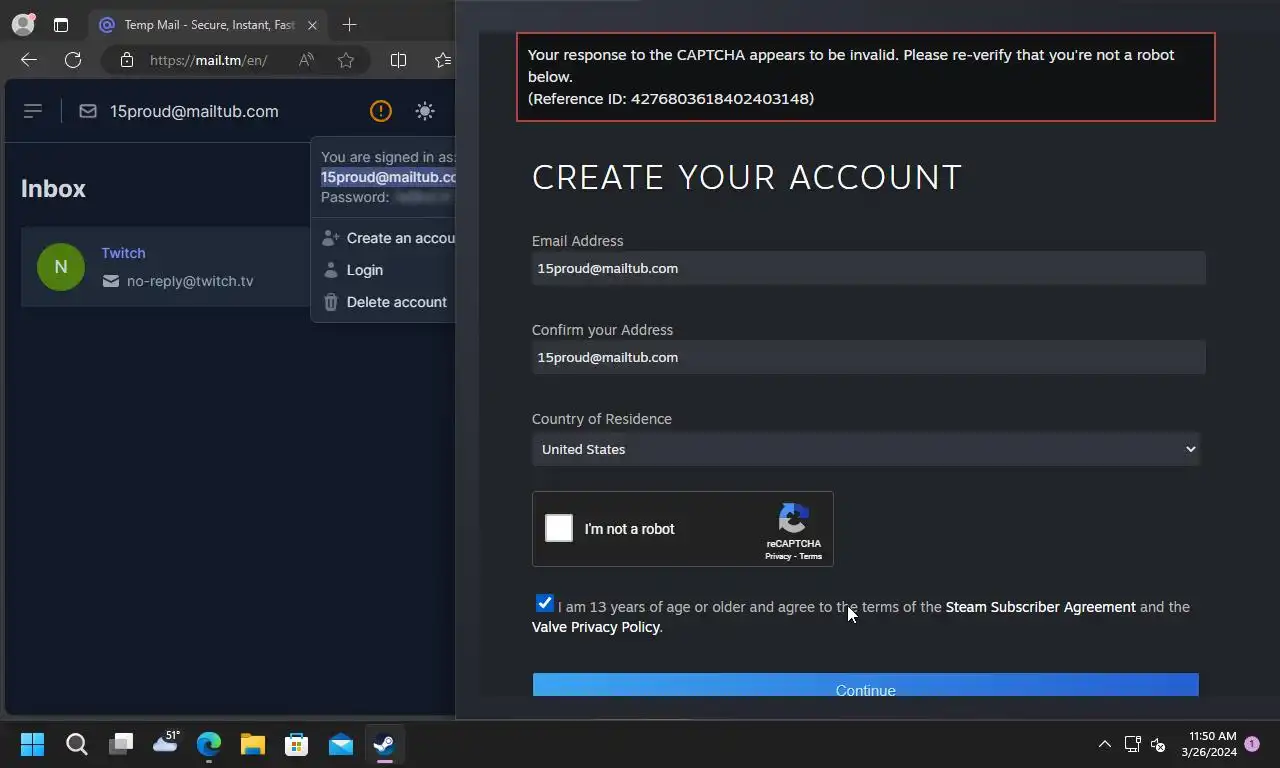The image size is (1280, 768).
Task: Open the split screen icon
Action: (x=398, y=60)
